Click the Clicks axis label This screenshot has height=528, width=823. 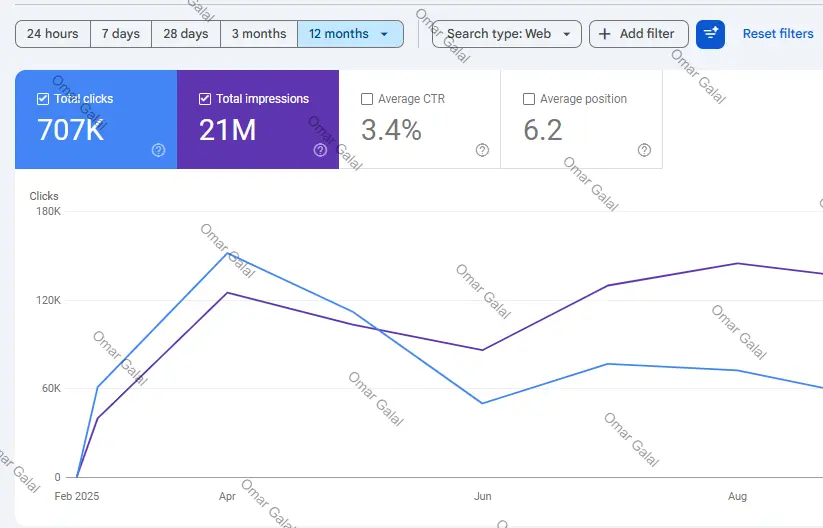point(44,196)
